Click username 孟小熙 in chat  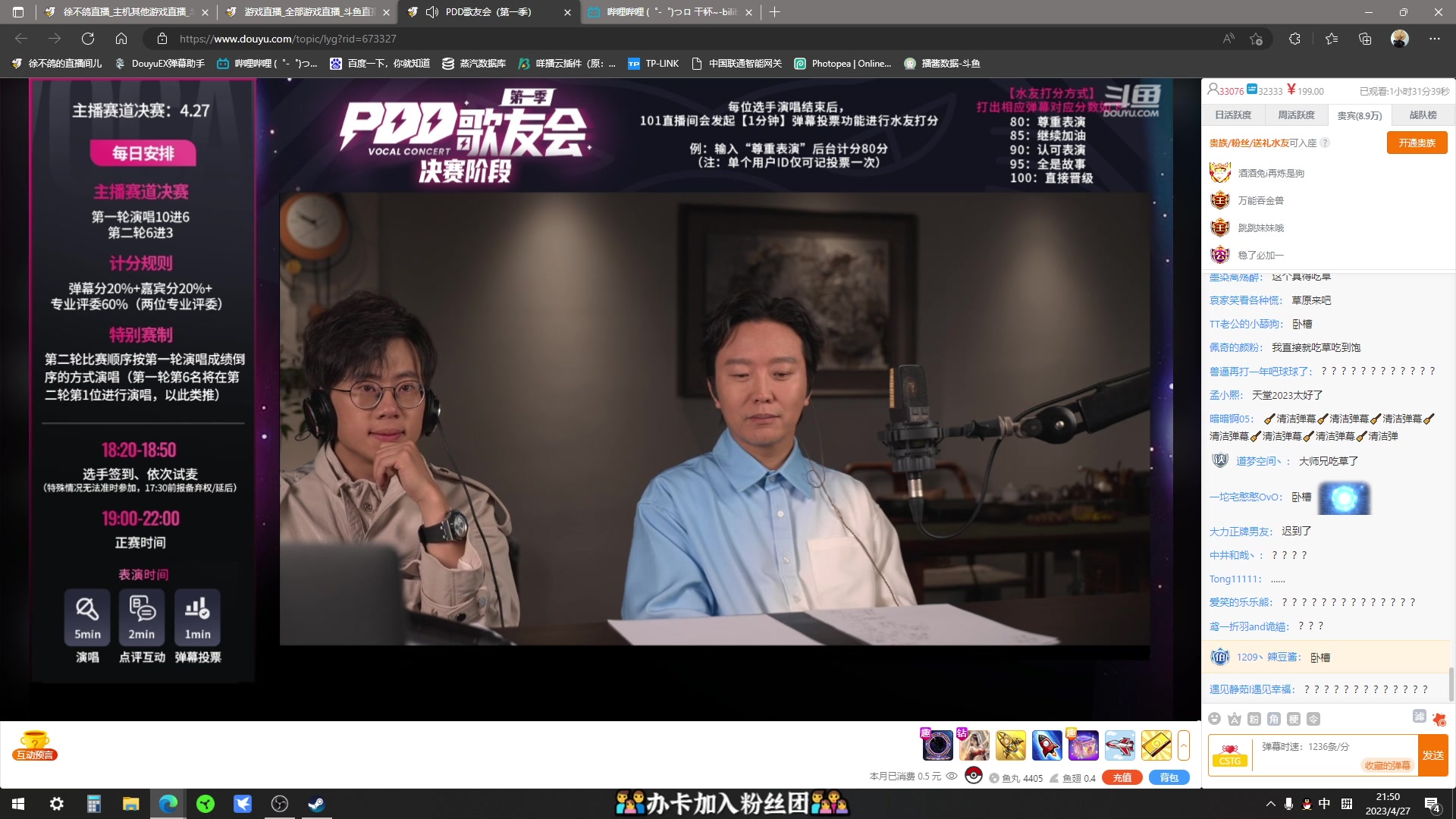click(1225, 395)
